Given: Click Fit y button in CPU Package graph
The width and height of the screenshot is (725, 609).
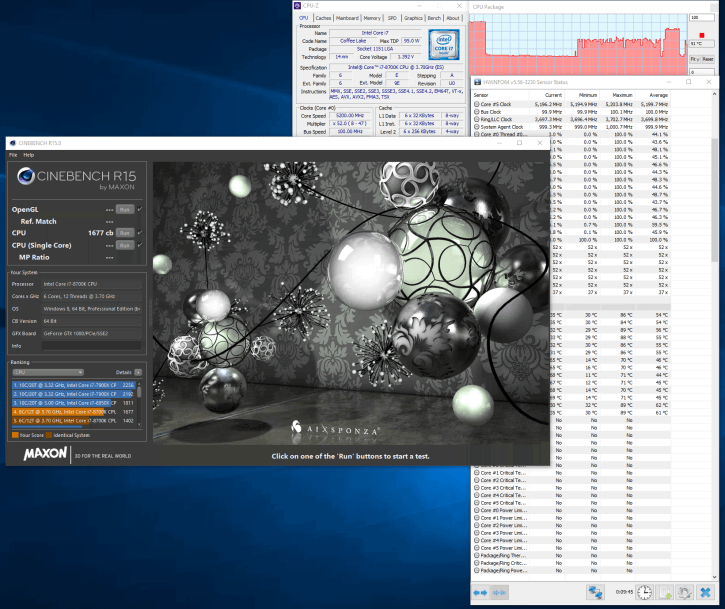Looking at the screenshot, I should point(694,59).
